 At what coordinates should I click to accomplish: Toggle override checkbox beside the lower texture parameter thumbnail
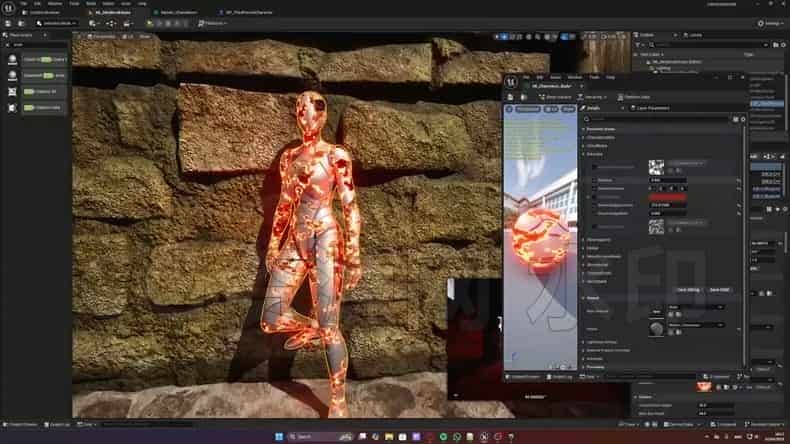coord(595,227)
